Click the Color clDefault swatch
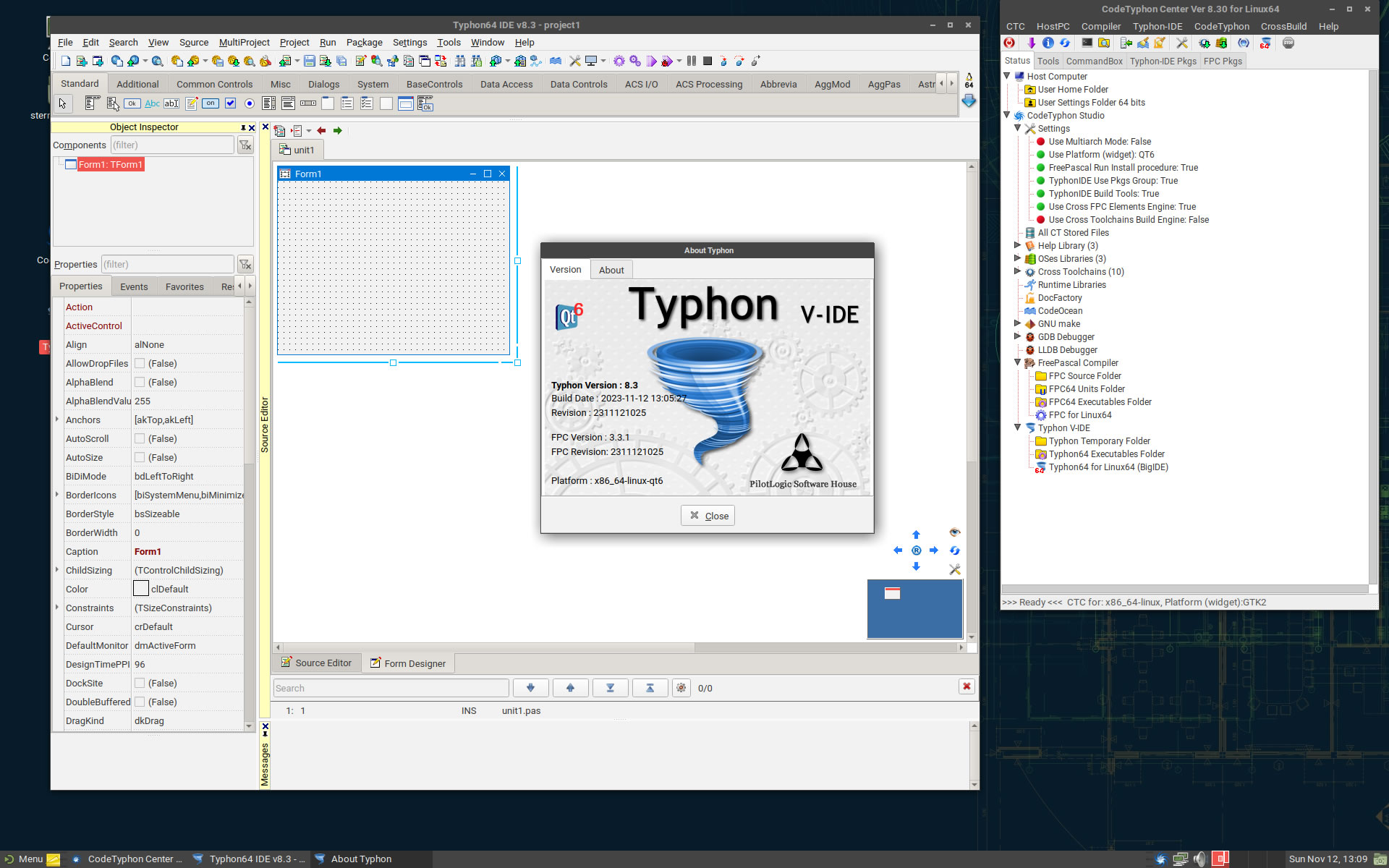1389x868 pixels. [x=141, y=589]
